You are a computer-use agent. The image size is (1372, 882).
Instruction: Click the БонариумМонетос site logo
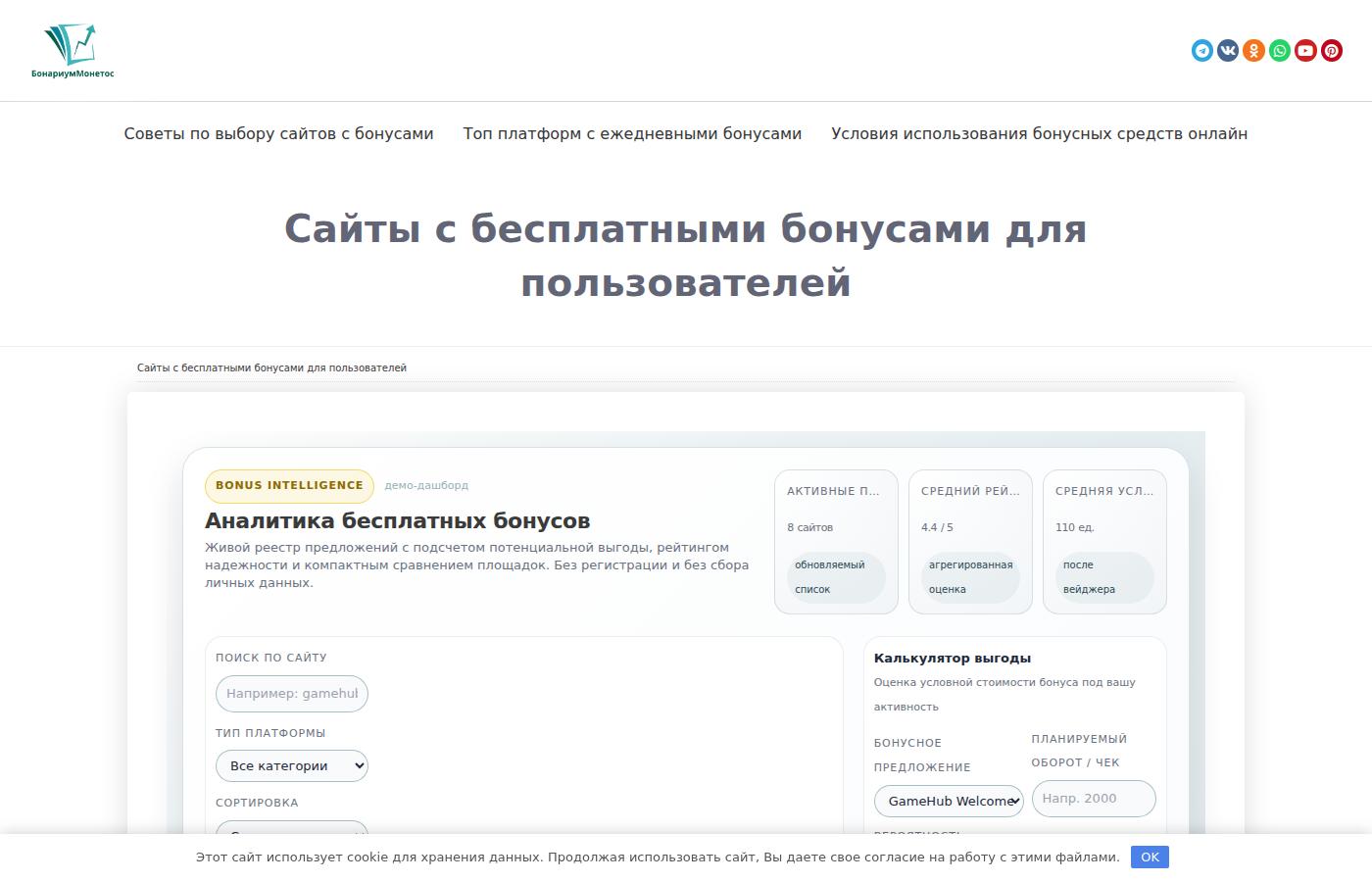click(x=73, y=51)
